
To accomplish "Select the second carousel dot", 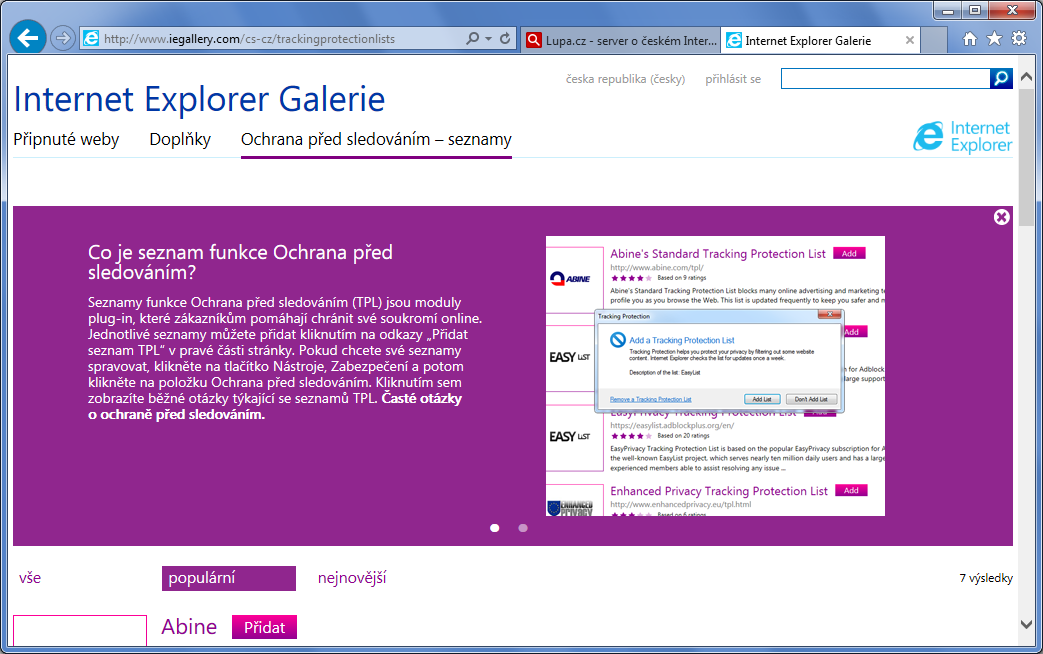I will pos(523,528).
